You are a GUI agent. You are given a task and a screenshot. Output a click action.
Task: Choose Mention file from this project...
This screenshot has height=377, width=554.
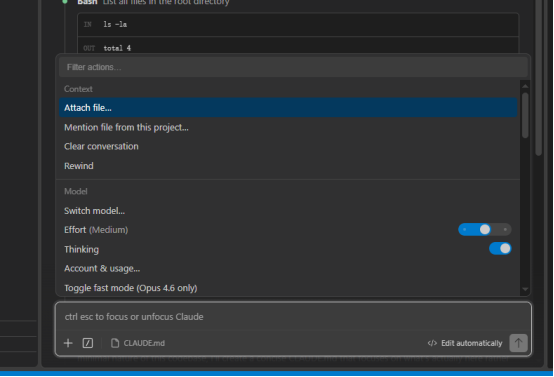(288, 127)
